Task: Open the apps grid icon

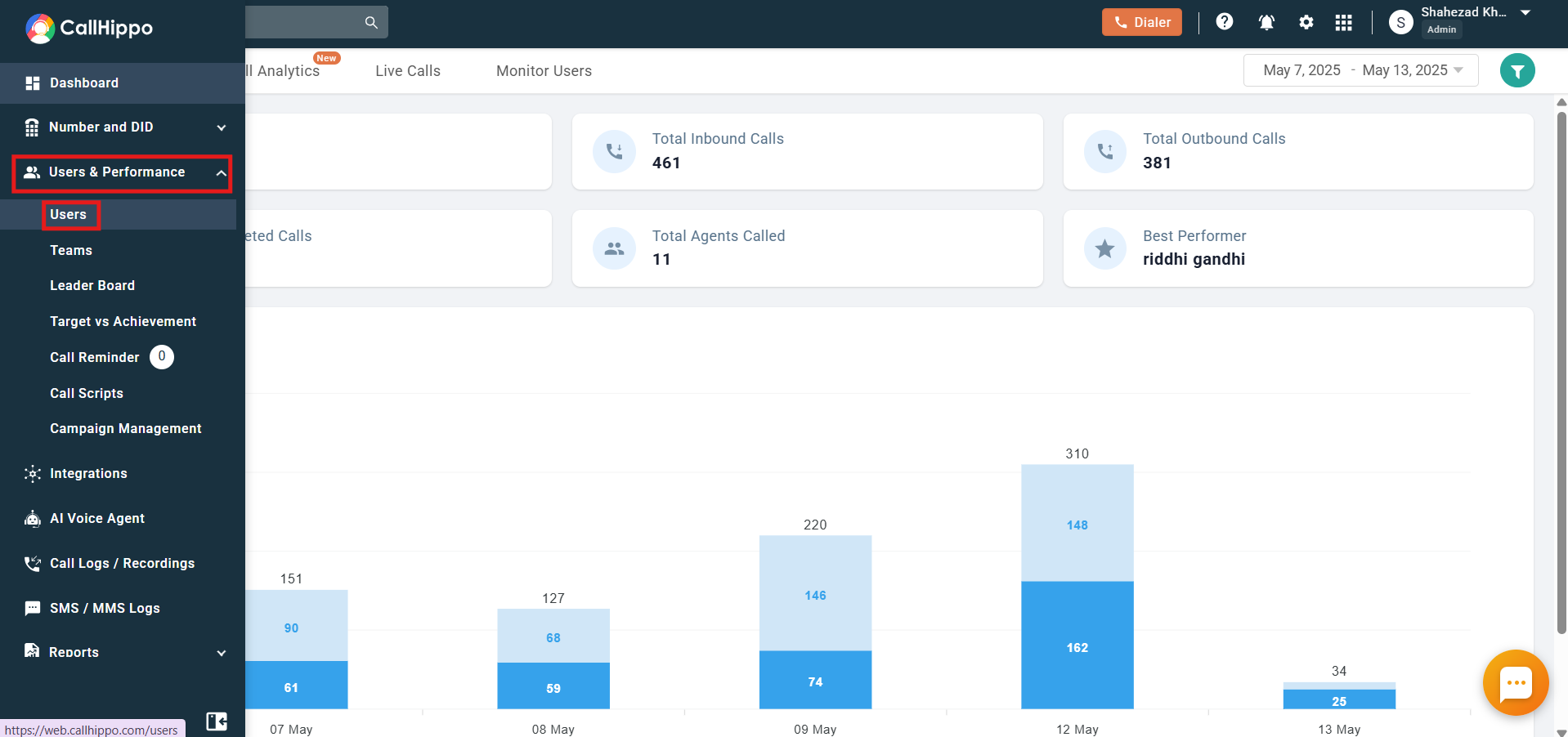Action: (1343, 22)
